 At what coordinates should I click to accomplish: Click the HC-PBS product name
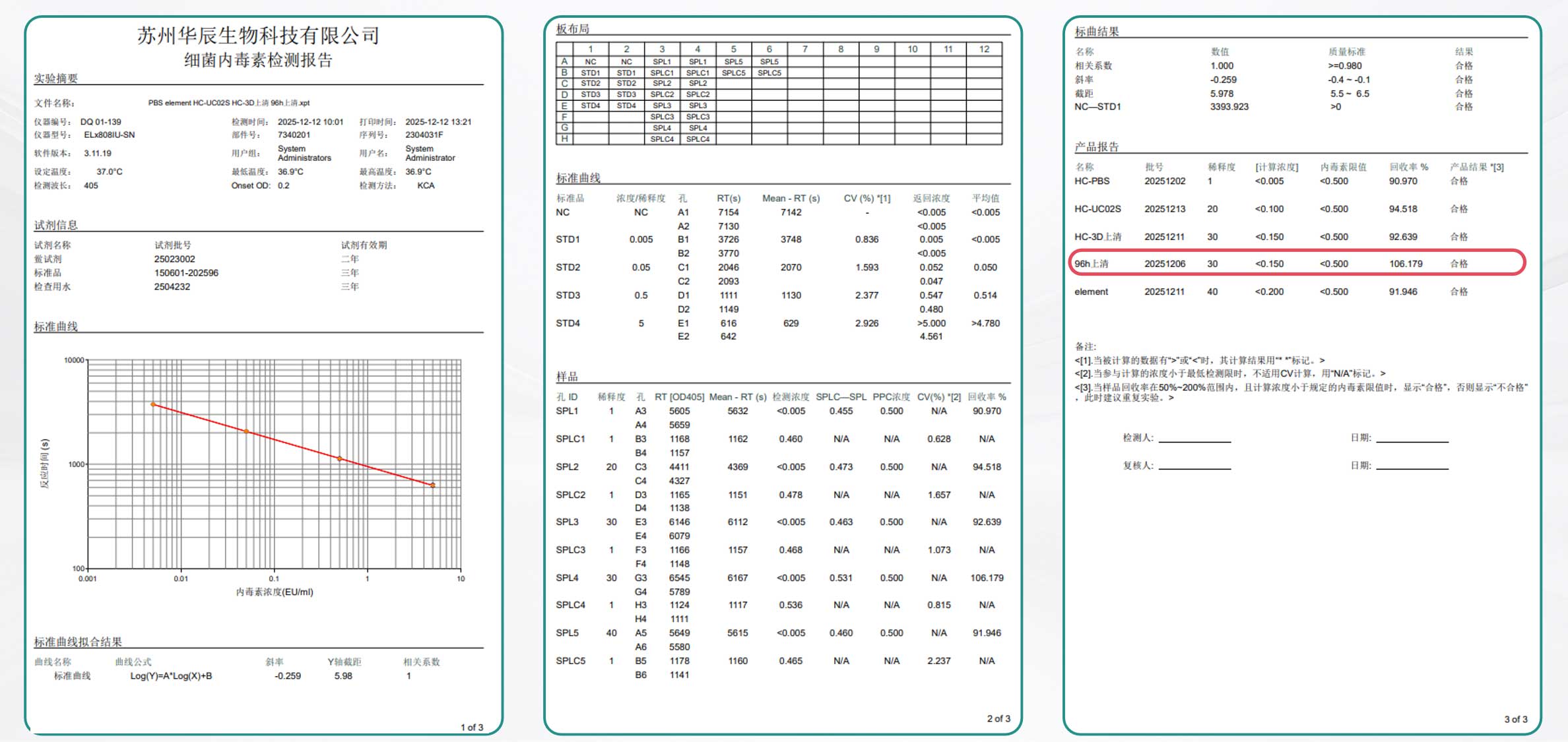[1092, 181]
